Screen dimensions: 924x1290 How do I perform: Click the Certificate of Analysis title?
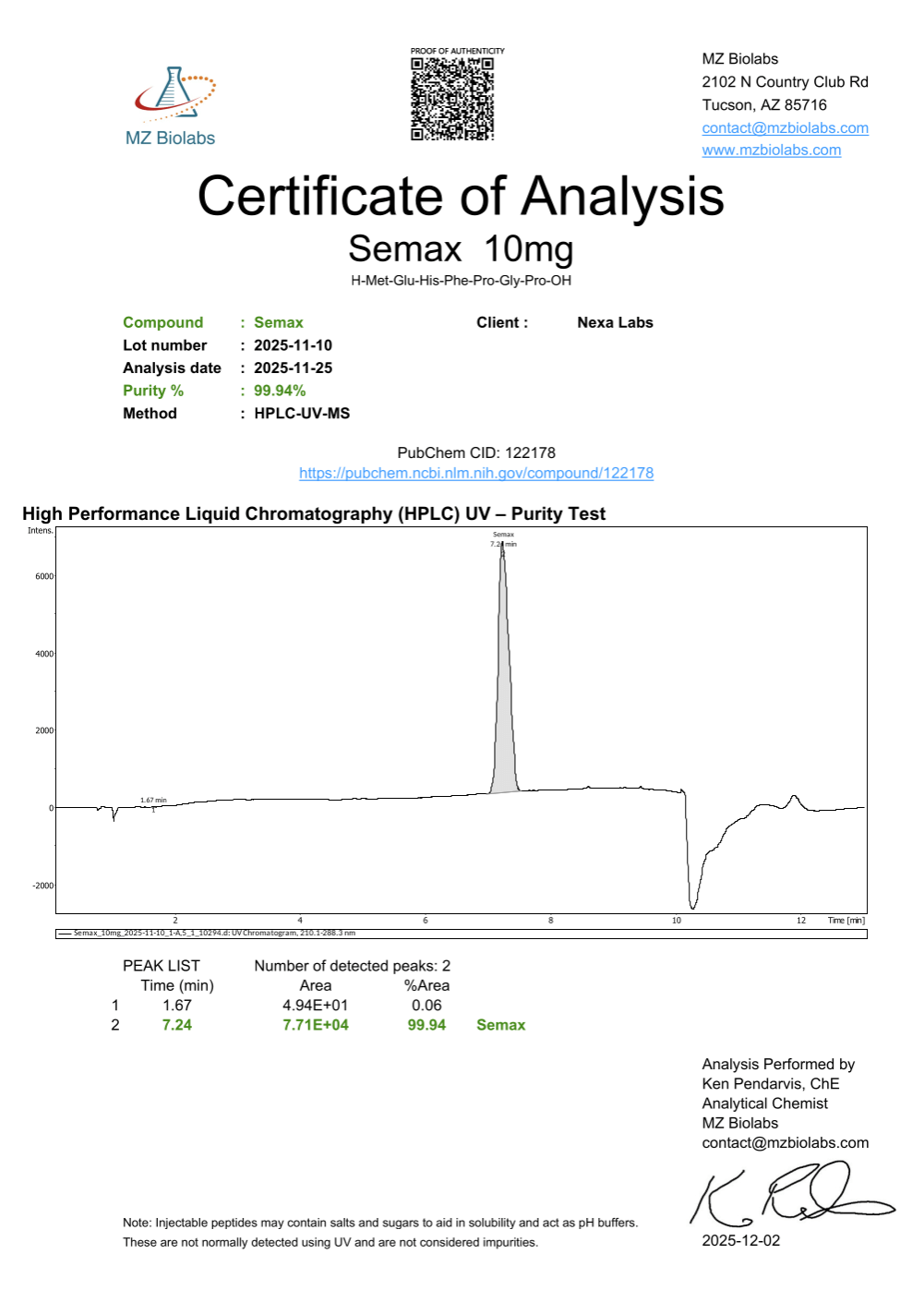pos(461,197)
